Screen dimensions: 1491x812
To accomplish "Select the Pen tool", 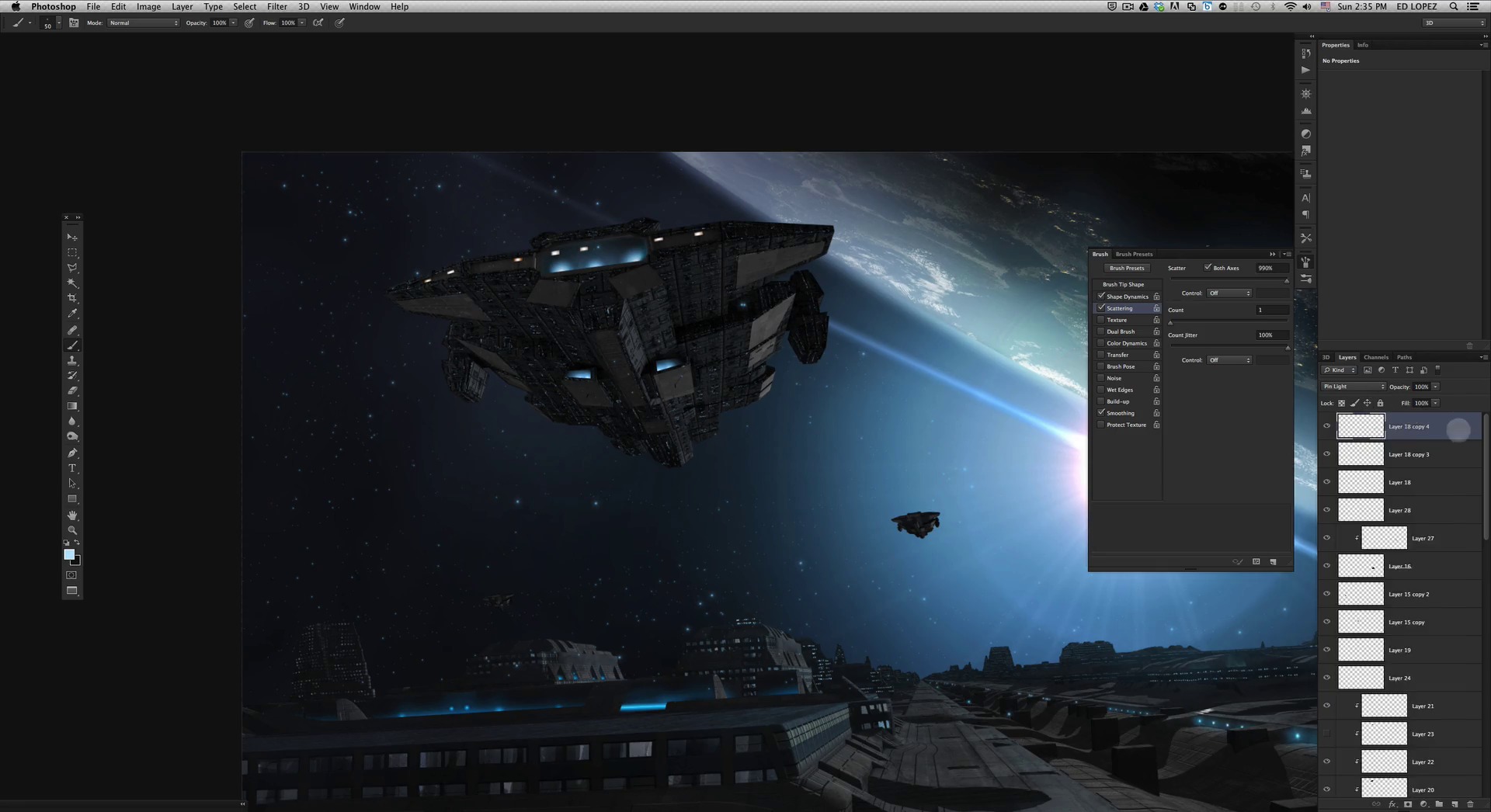I will point(72,453).
